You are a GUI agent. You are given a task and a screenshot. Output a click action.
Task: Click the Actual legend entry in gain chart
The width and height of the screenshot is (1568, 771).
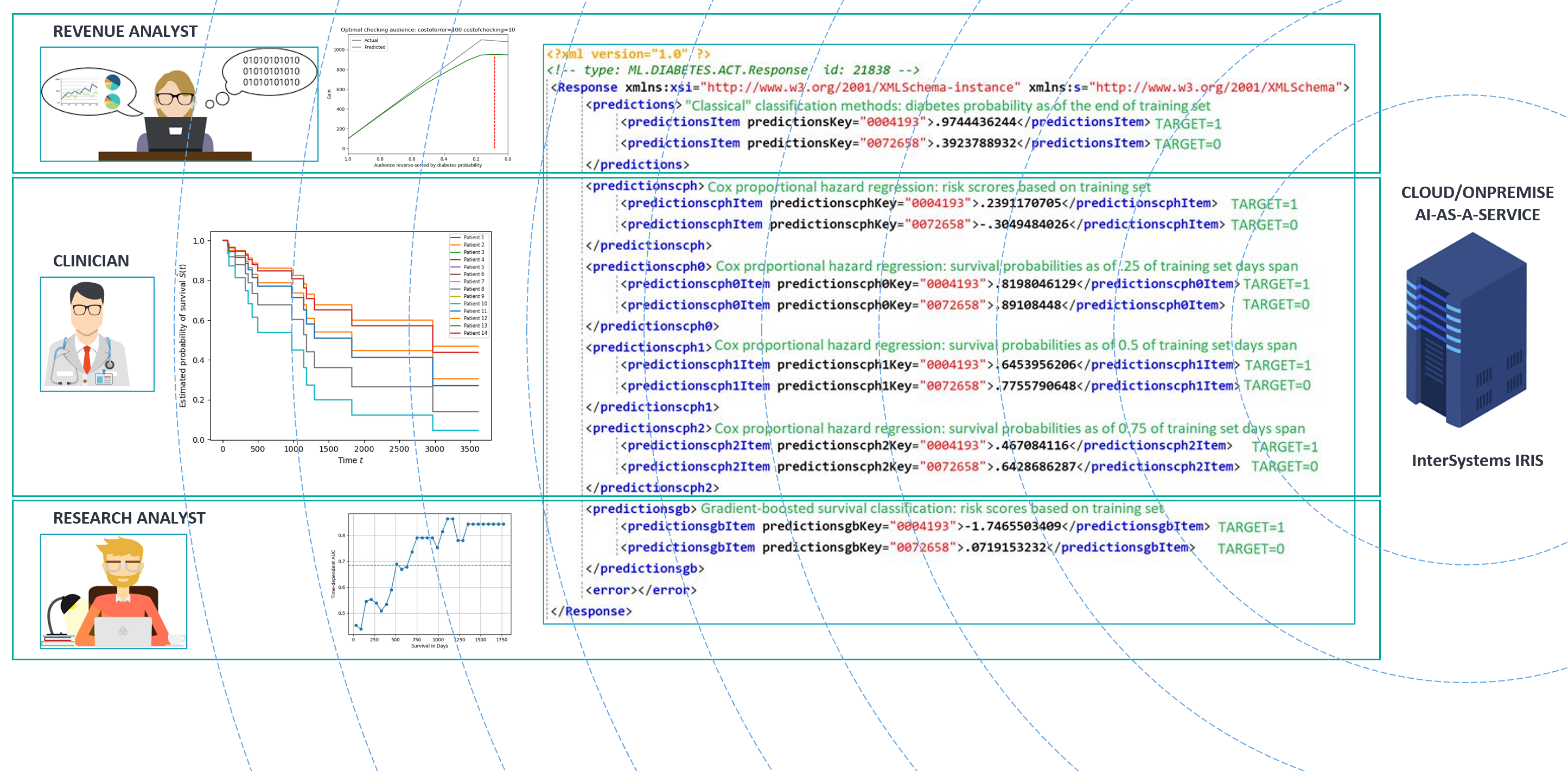pyautogui.click(x=365, y=40)
